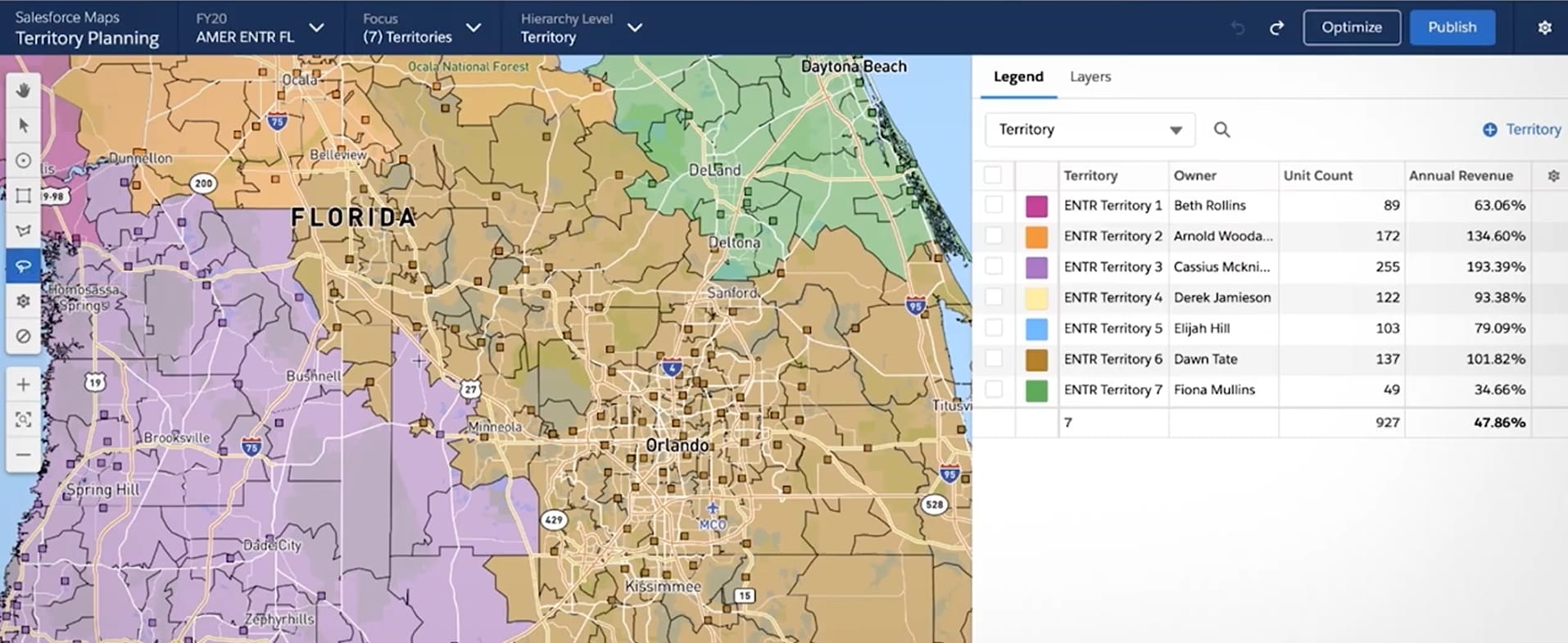
Task: Click the blue ENTR Territory 5 swatch
Action: (1036, 328)
